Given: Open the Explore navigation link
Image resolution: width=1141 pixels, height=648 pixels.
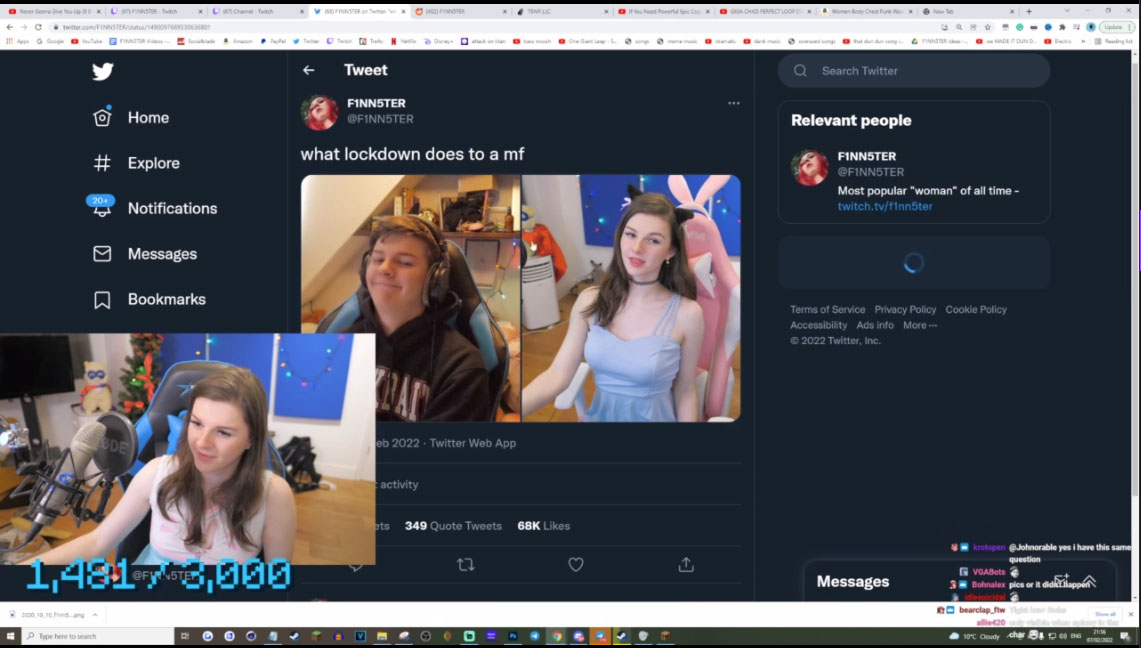Looking at the screenshot, I should click(154, 163).
